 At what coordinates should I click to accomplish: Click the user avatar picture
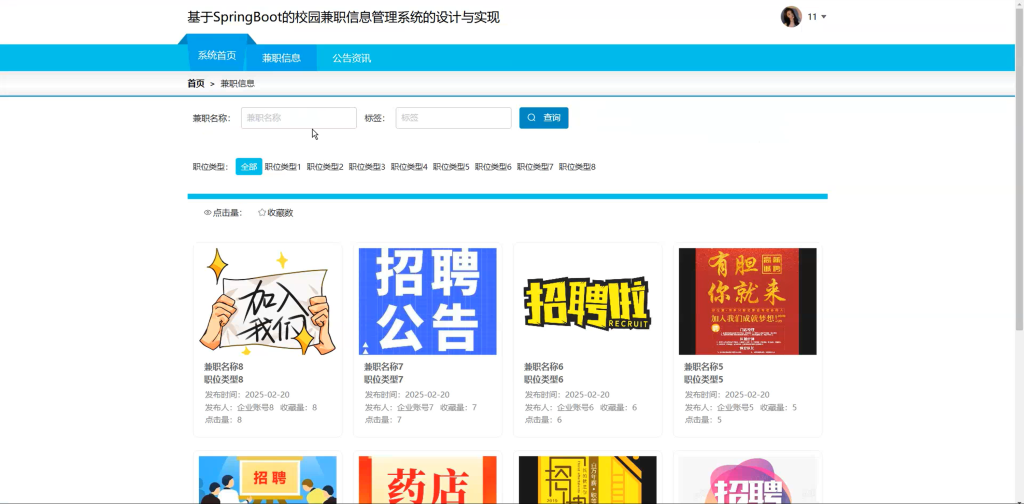click(x=791, y=16)
